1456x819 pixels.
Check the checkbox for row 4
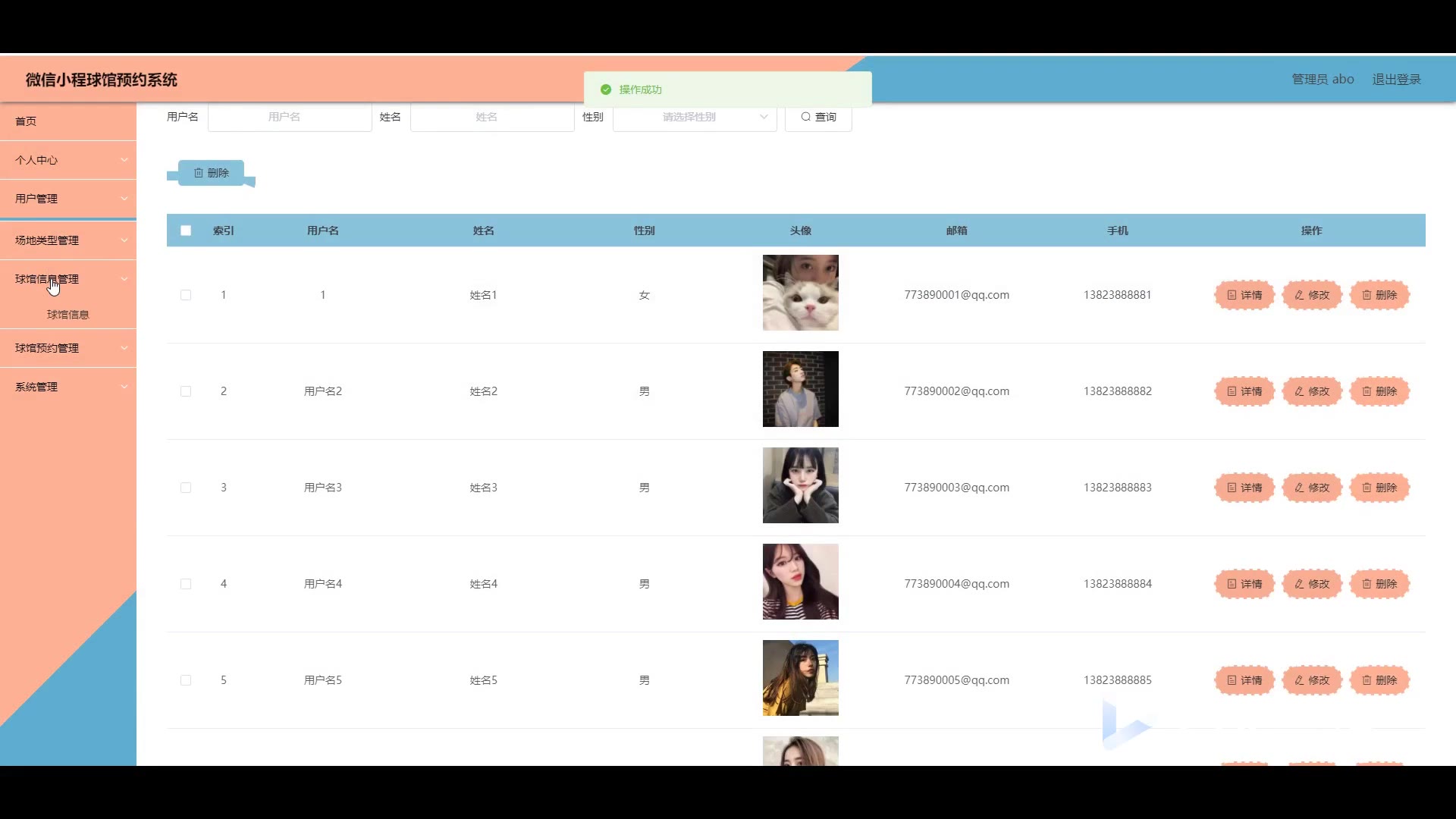tap(186, 584)
